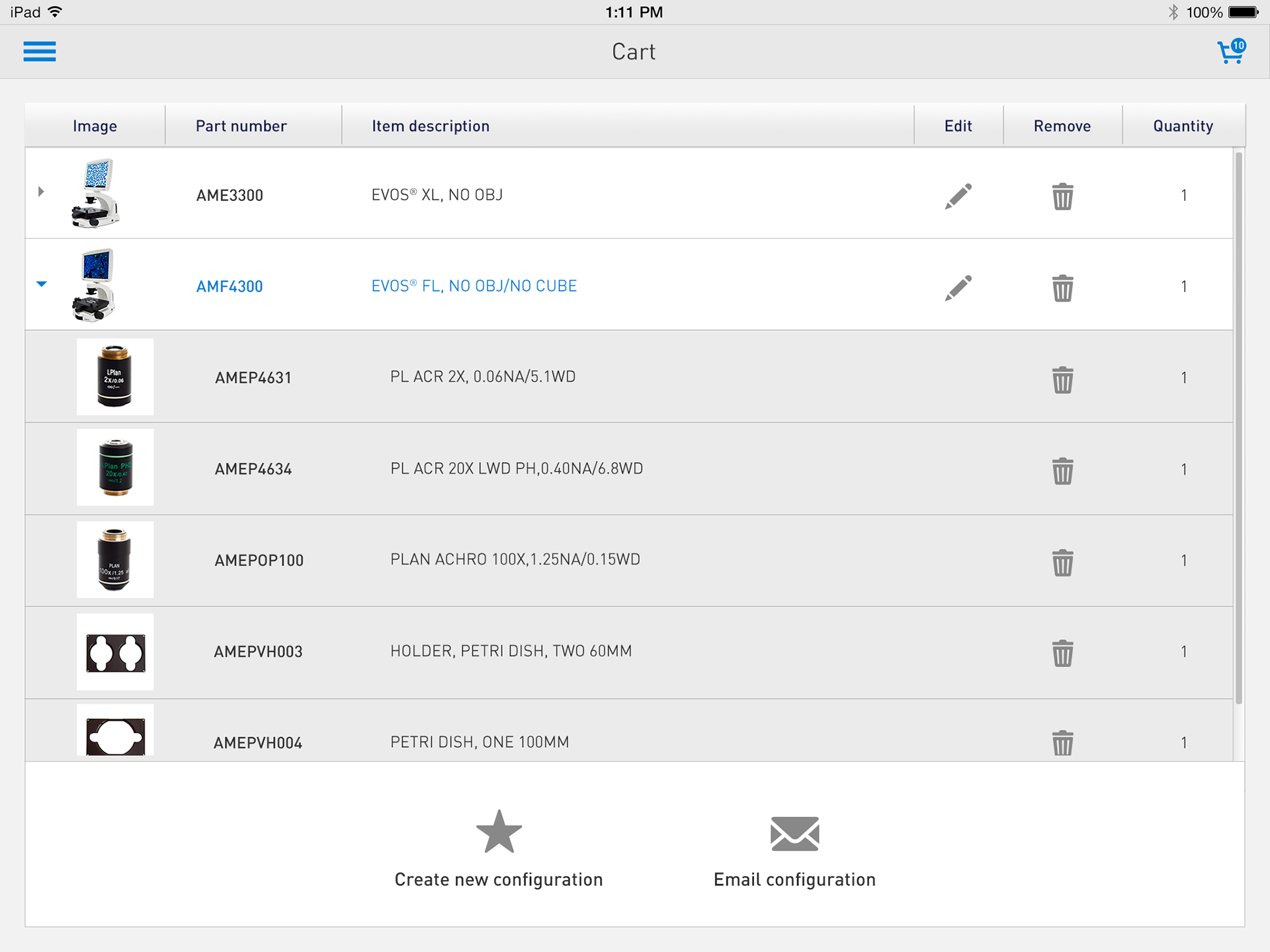
Task: Delete AMEPVH004 petri dish holder
Action: (x=1062, y=743)
